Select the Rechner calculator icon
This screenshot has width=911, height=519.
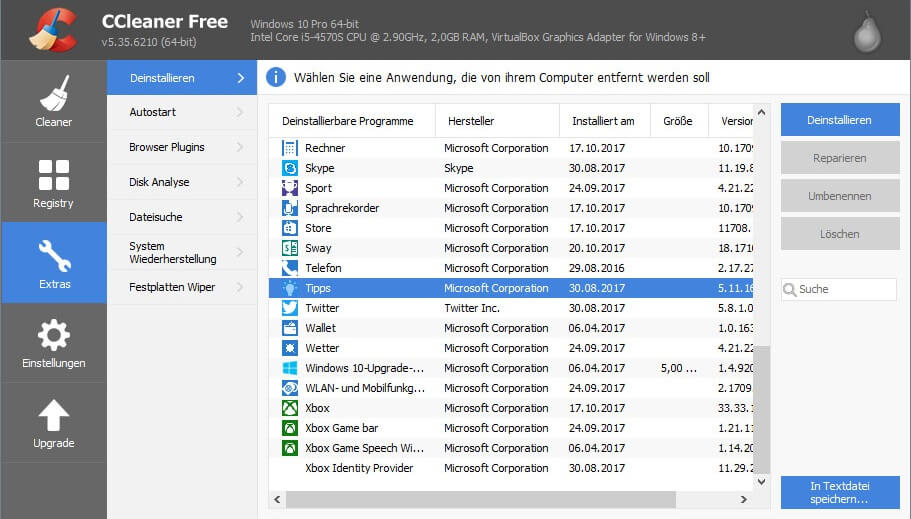point(289,148)
